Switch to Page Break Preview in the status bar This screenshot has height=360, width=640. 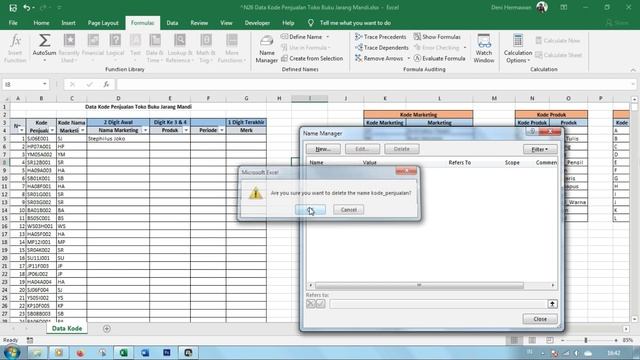[550, 340]
